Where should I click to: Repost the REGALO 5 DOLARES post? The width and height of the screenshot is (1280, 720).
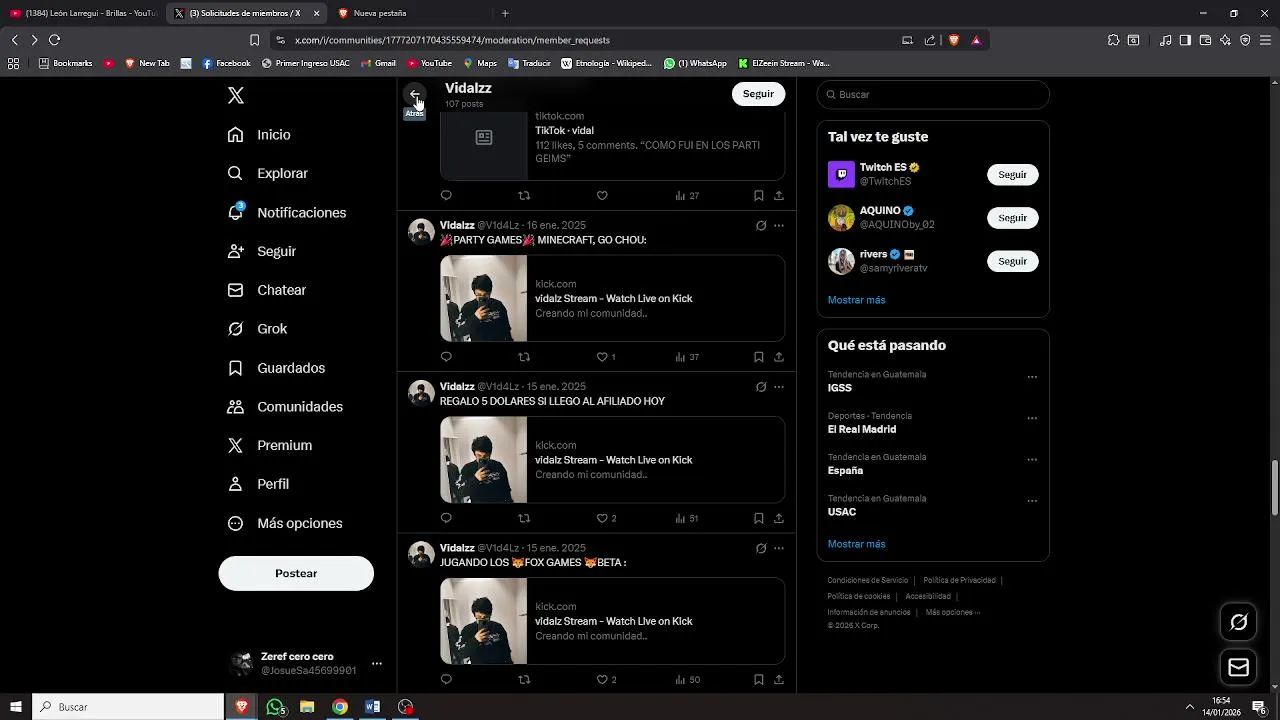524,518
